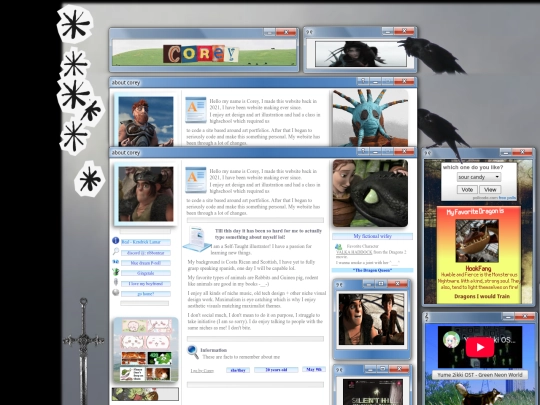This screenshot has height=405, width=540.
Task: Click the dark-haired character image in the top right window
Action: point(361,54)
